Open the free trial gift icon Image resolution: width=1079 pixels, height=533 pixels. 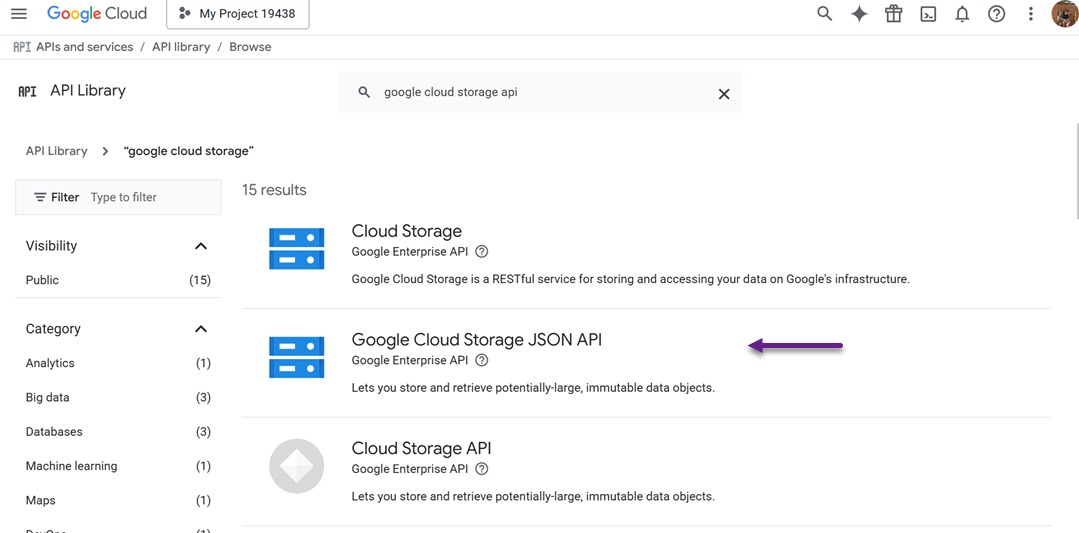click(x=893, y=14)
